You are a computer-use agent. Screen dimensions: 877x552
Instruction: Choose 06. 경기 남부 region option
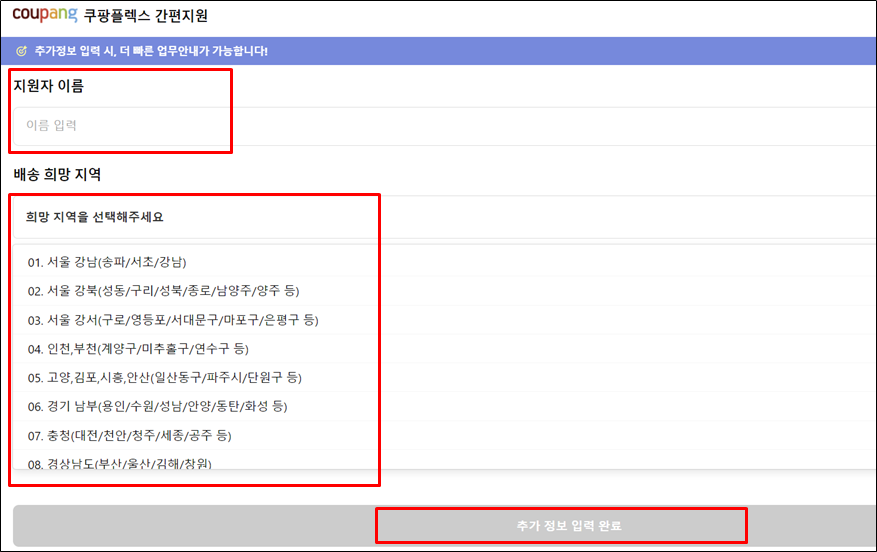click(x=445, y=407)
